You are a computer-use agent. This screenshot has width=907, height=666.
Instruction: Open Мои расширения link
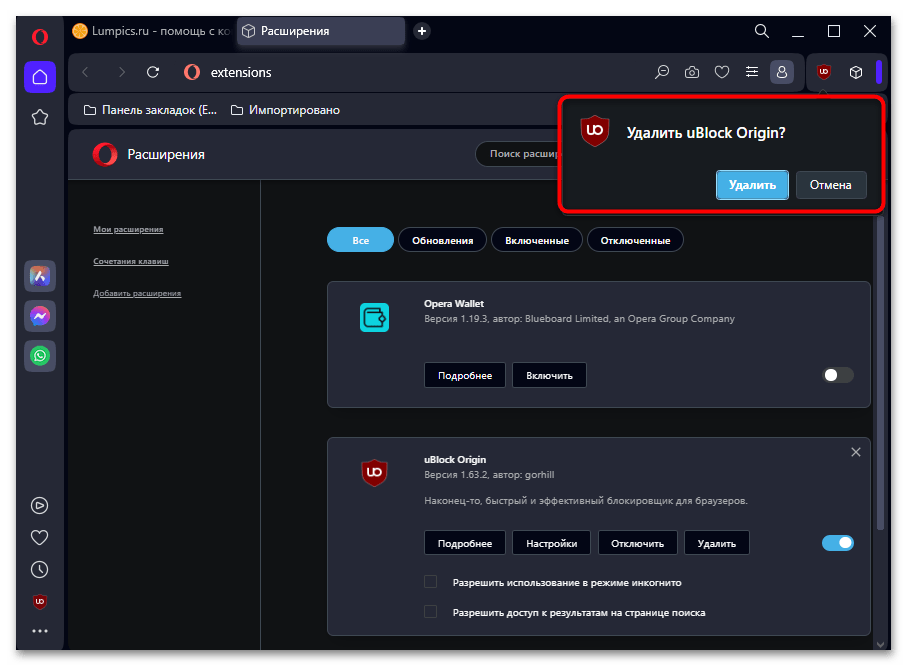(x=128, y=230)
